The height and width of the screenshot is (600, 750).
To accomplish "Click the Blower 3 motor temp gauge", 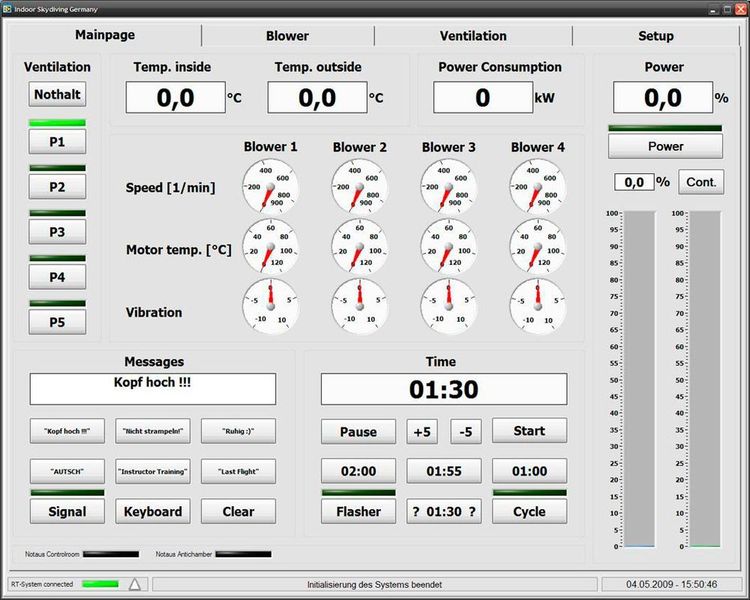I will click(449, 247).
